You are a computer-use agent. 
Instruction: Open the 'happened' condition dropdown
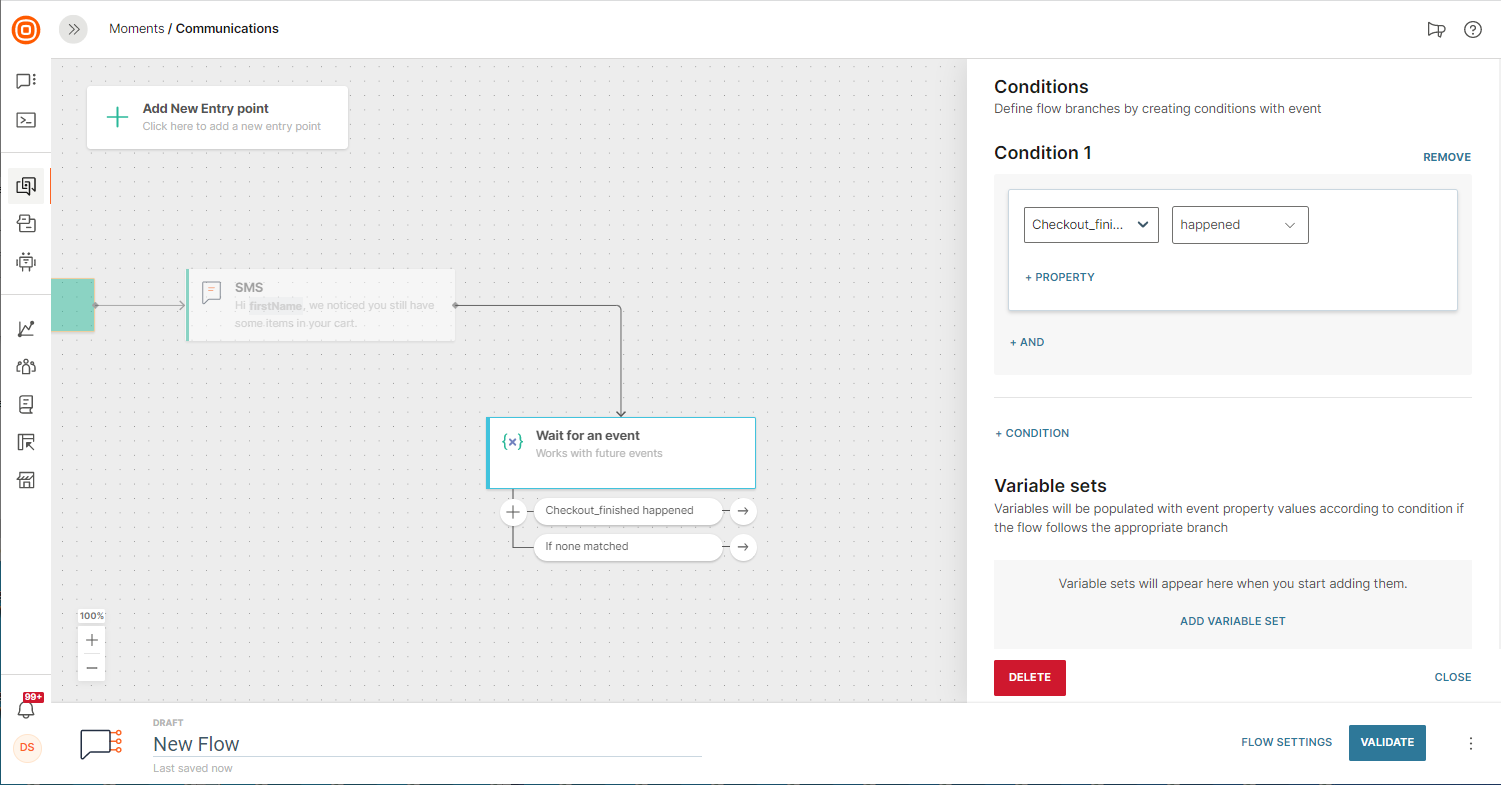click(x=1239, y=225)
